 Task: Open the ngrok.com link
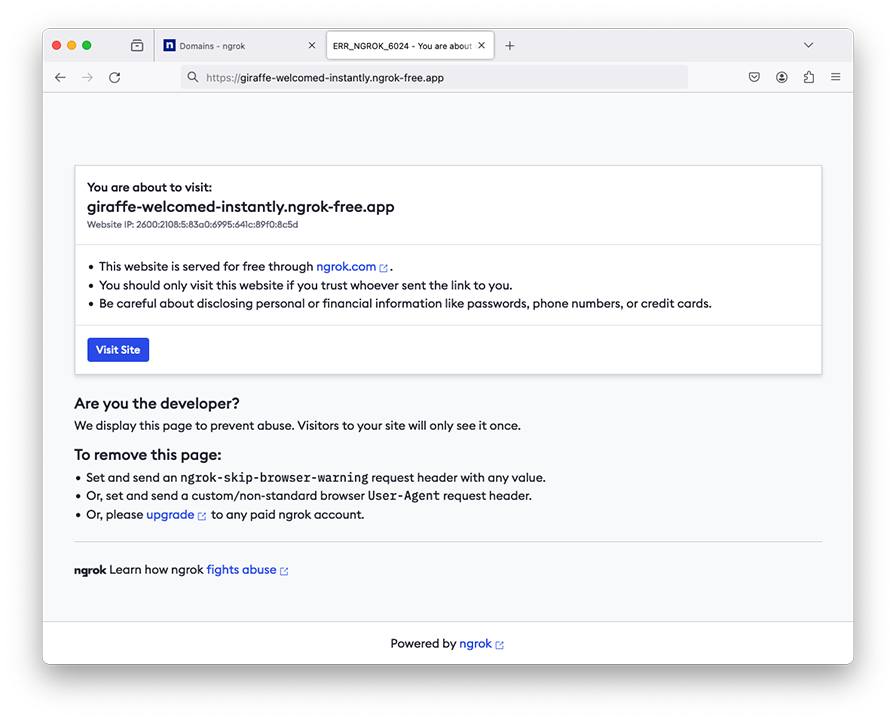(346, 266)
